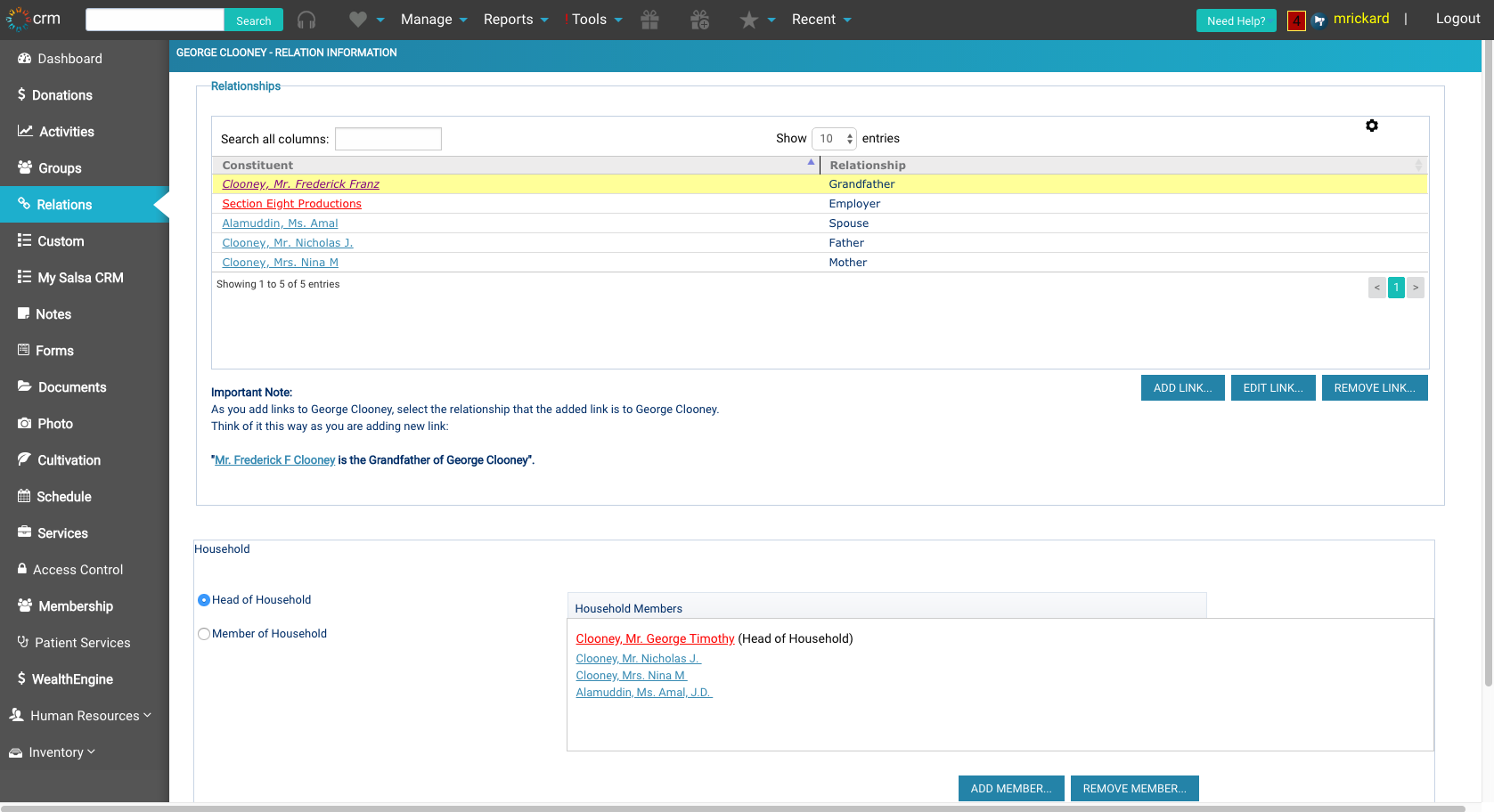The width and height of the screenshot is (1494, 812).
Task: Click the Activities chart icon
Action: pos(25,131)
